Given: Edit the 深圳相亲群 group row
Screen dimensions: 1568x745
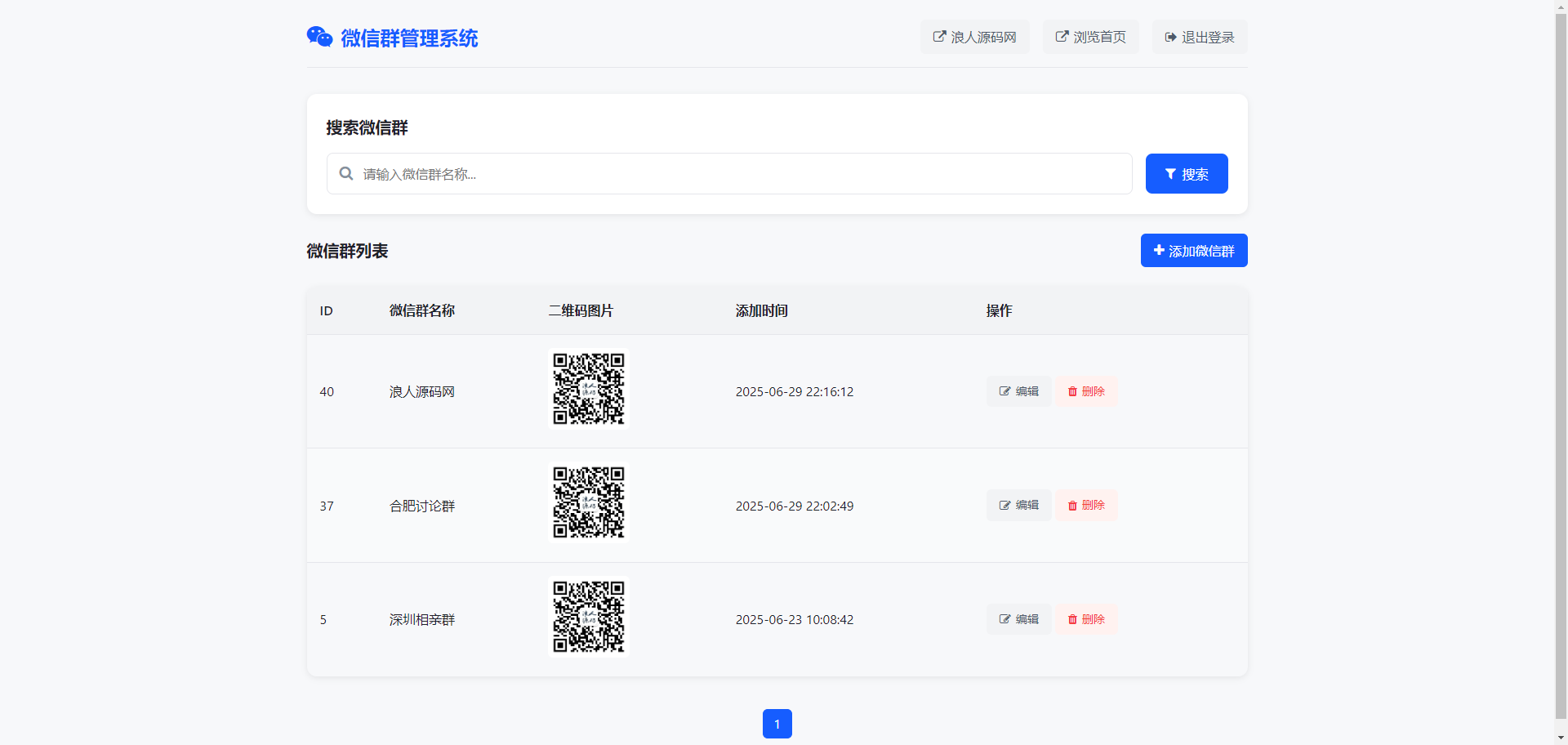Looking at the screenshot, I should pyautogui.click(x=1018, y=619).
